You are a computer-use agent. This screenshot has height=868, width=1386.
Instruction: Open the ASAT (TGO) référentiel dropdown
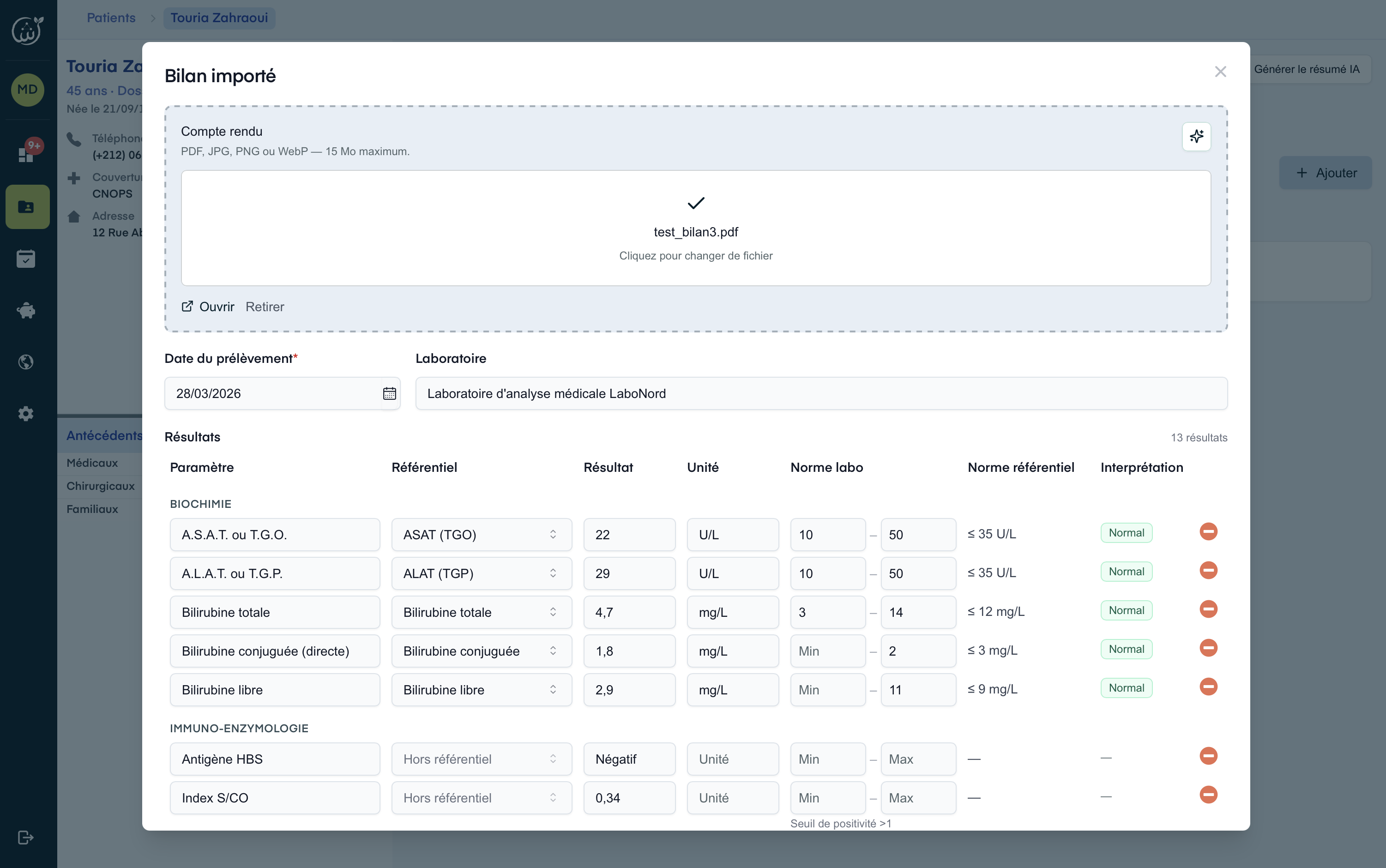482,535
